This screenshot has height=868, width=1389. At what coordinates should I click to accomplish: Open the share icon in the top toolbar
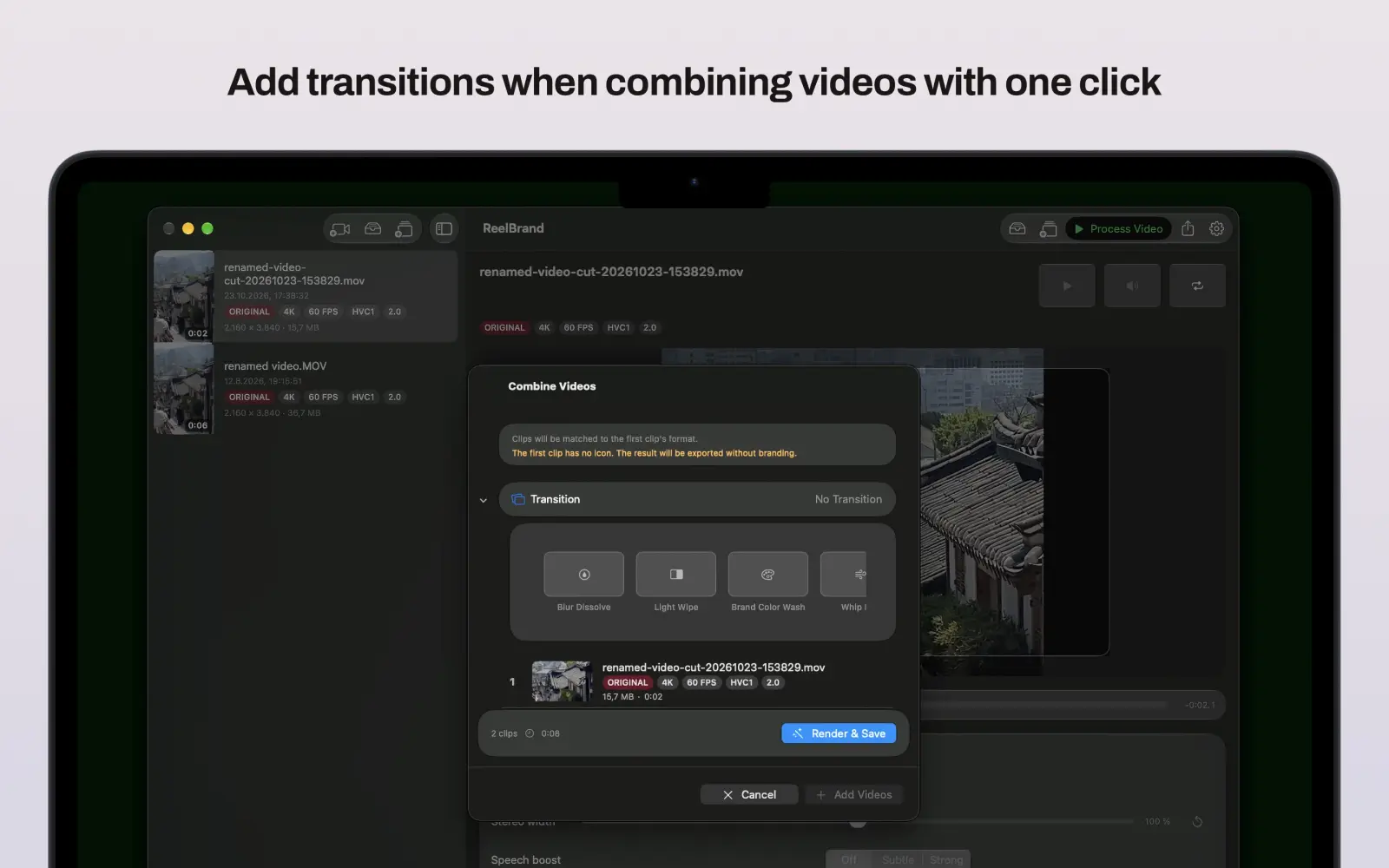point(1188,228)
